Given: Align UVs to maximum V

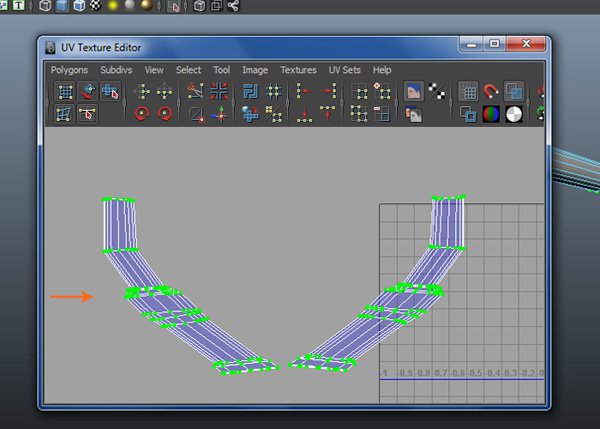Looking at the screenshot, I should pyautogui.click(x=328, y=114).
